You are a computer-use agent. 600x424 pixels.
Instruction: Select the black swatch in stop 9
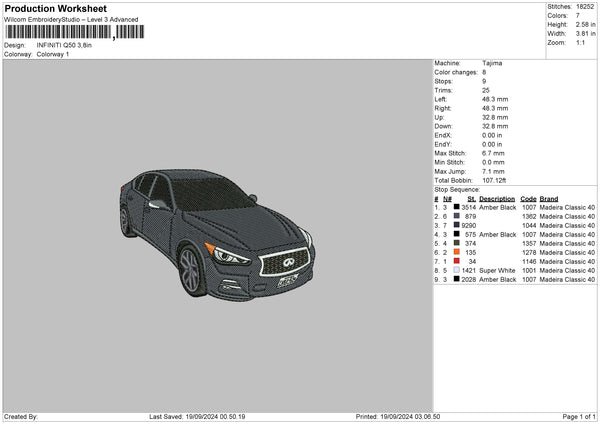click(x=457, y=279)
